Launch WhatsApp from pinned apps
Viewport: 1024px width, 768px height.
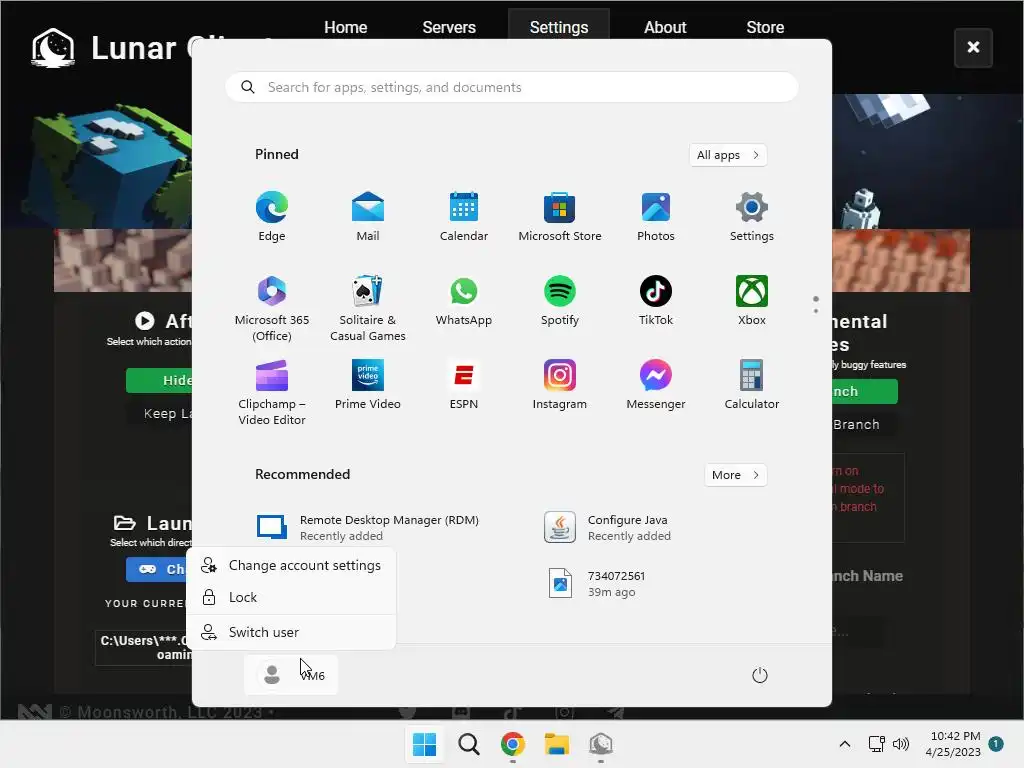[x=464, y=301]
